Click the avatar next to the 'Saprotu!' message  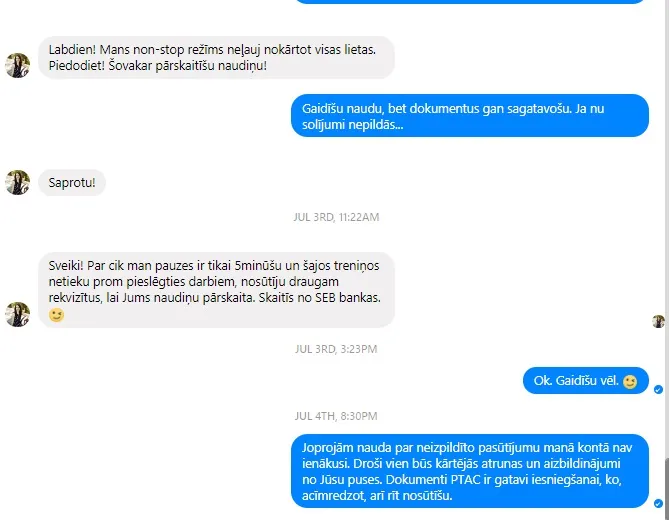click(x=17, y=183)
